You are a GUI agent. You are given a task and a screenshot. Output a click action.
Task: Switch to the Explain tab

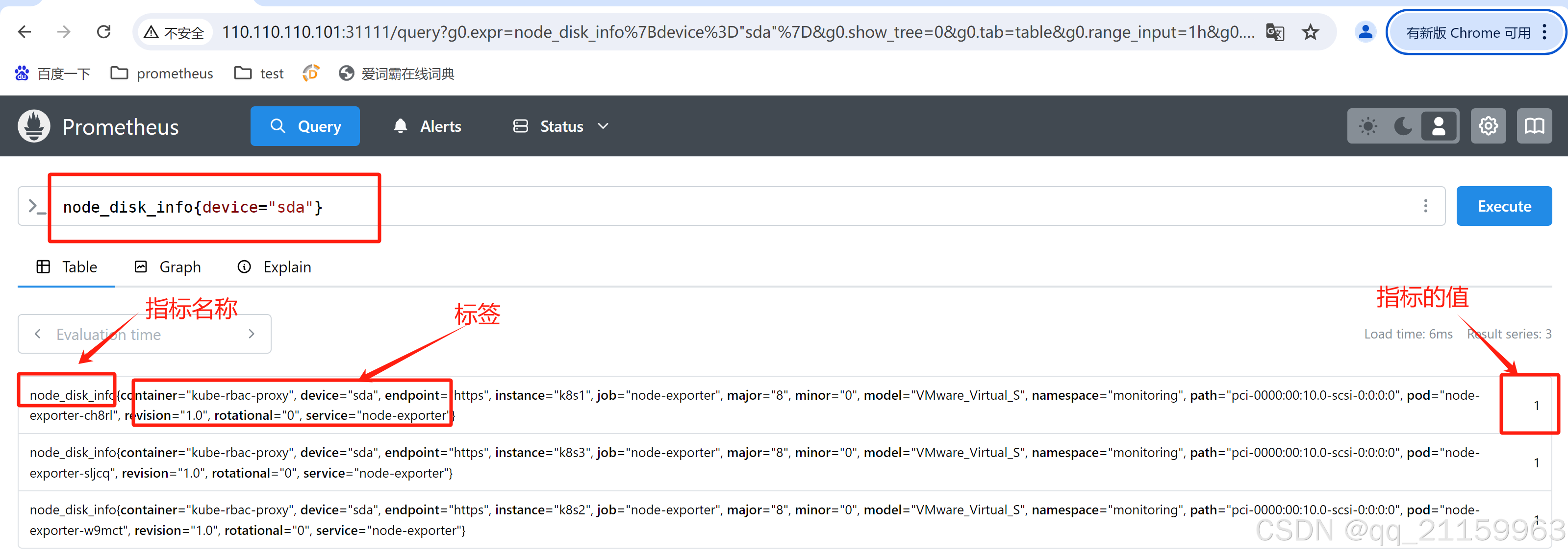coord(275,267)
